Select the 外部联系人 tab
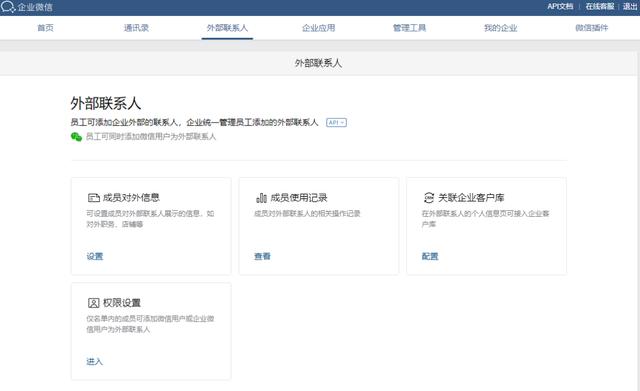 (x=227, y=28)
